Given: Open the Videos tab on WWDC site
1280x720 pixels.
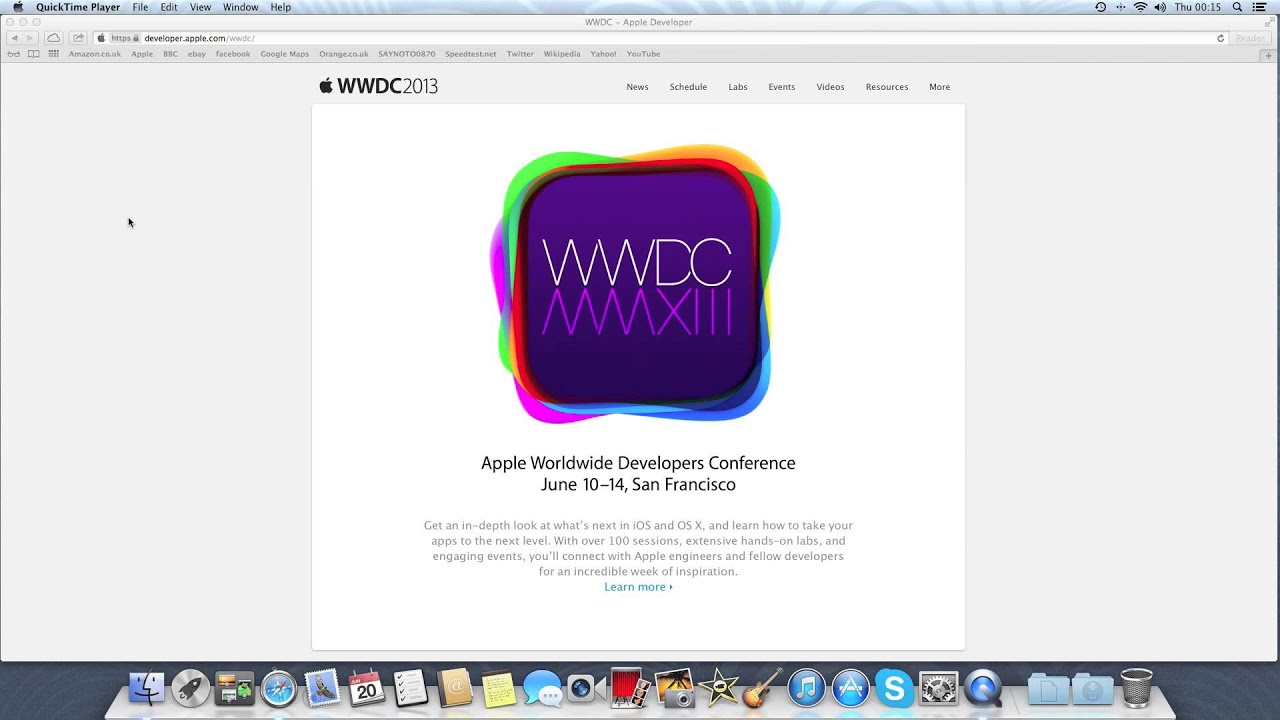Looking at the screenshot, I should tap(830, 87).
